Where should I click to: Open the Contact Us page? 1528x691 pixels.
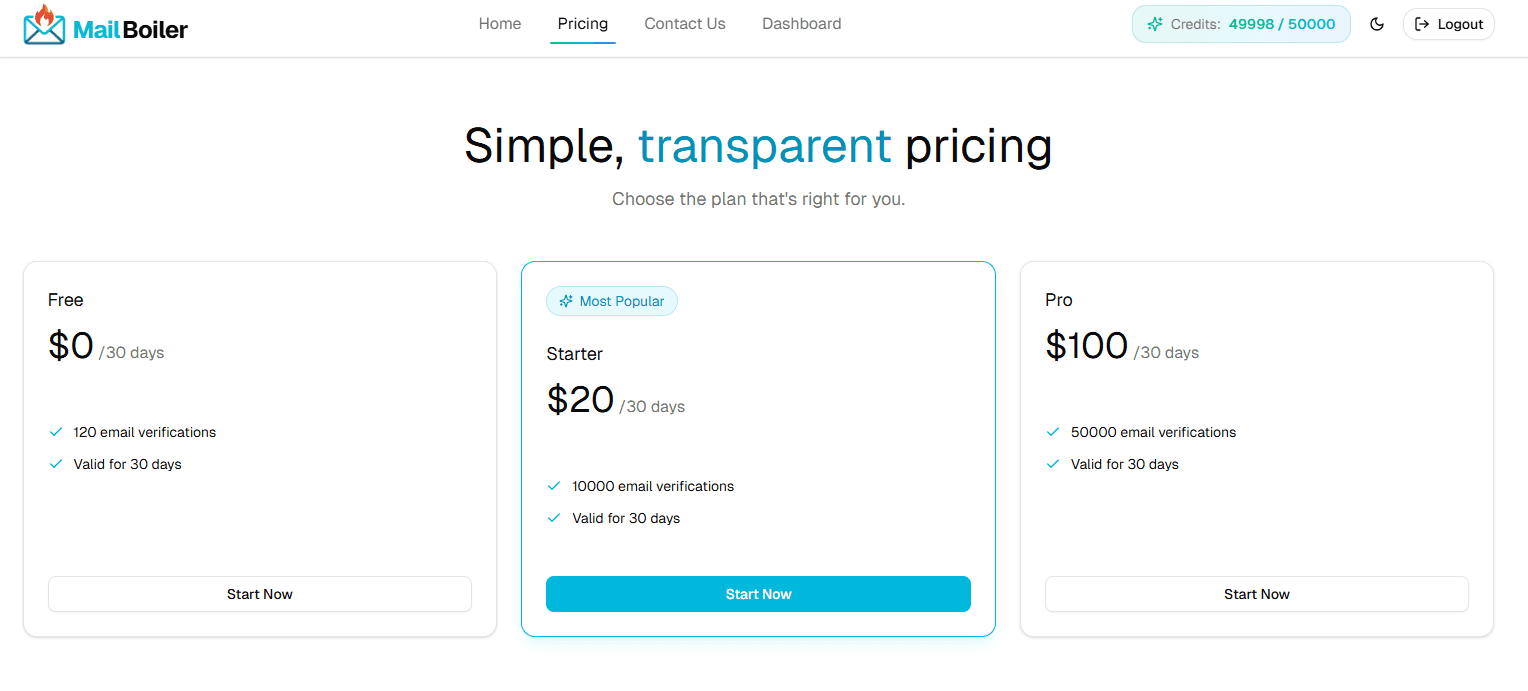684,23
